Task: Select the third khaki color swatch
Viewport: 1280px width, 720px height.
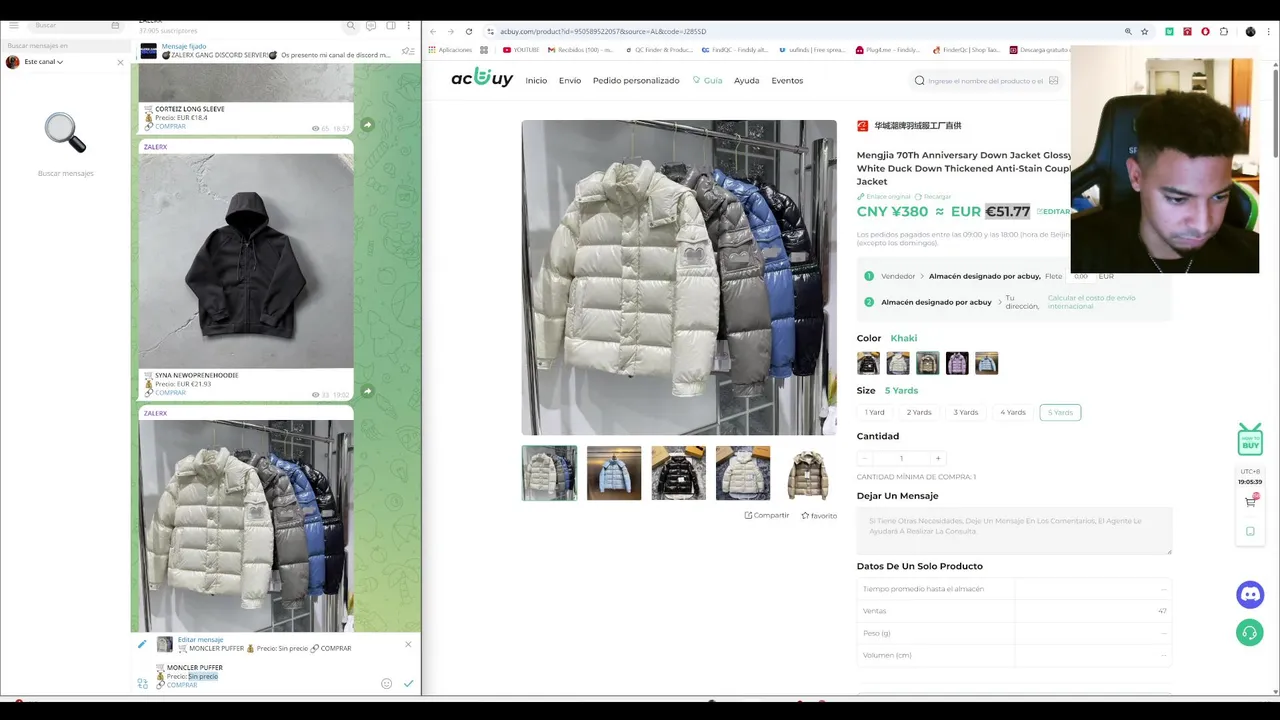Action: tap(928, 363)
